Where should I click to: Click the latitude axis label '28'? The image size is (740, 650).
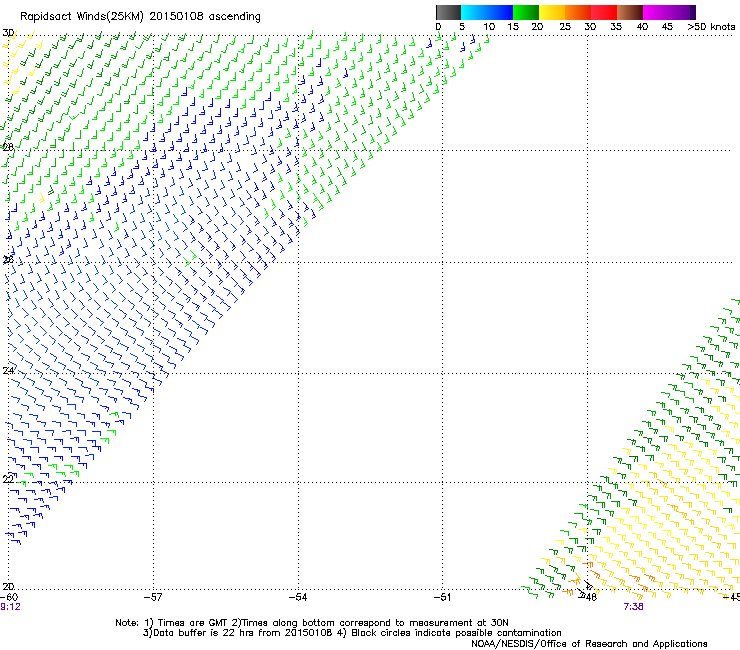(x=8, y=147)
